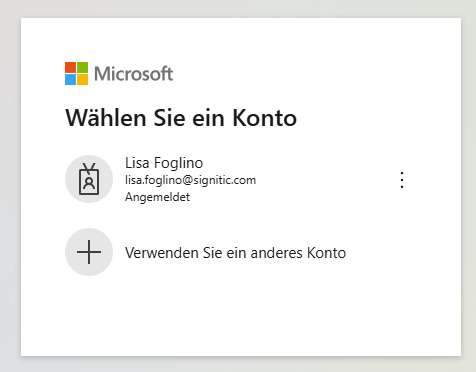
Task: Open the three-dot menu for Lisa Foglino
Action: click(x=402, y=180)
